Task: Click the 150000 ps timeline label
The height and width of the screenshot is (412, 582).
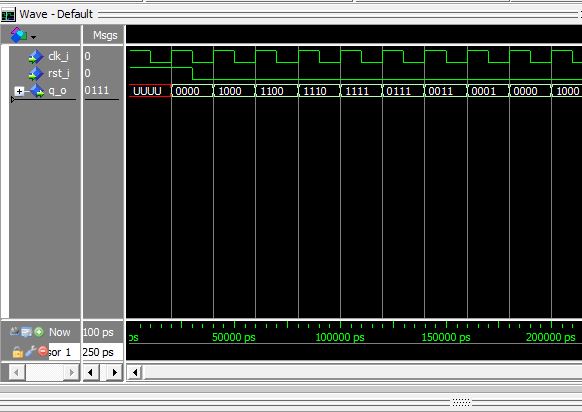Action: [446, 337]
